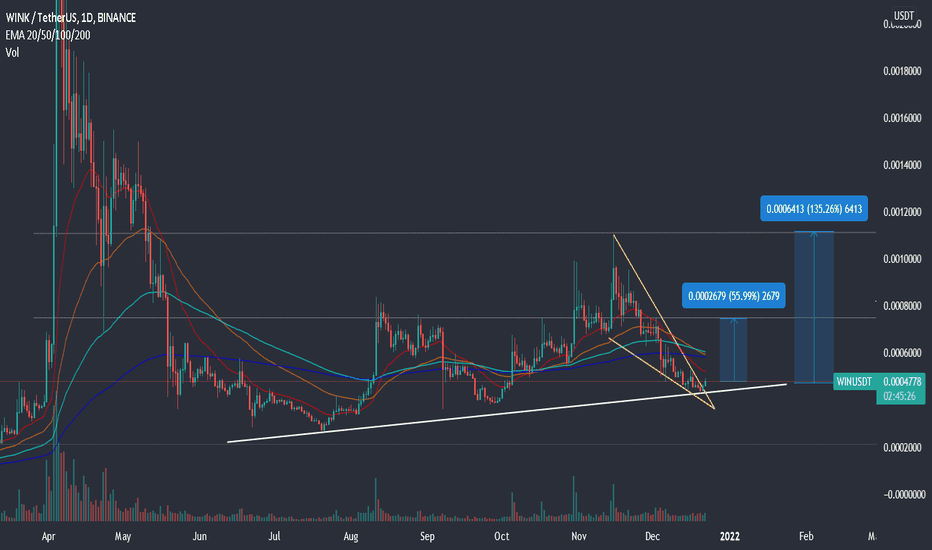The height and width of the screenshot is (550, 932).
Task: Click the 2022 label on time axis
Action: pos(730,536)
